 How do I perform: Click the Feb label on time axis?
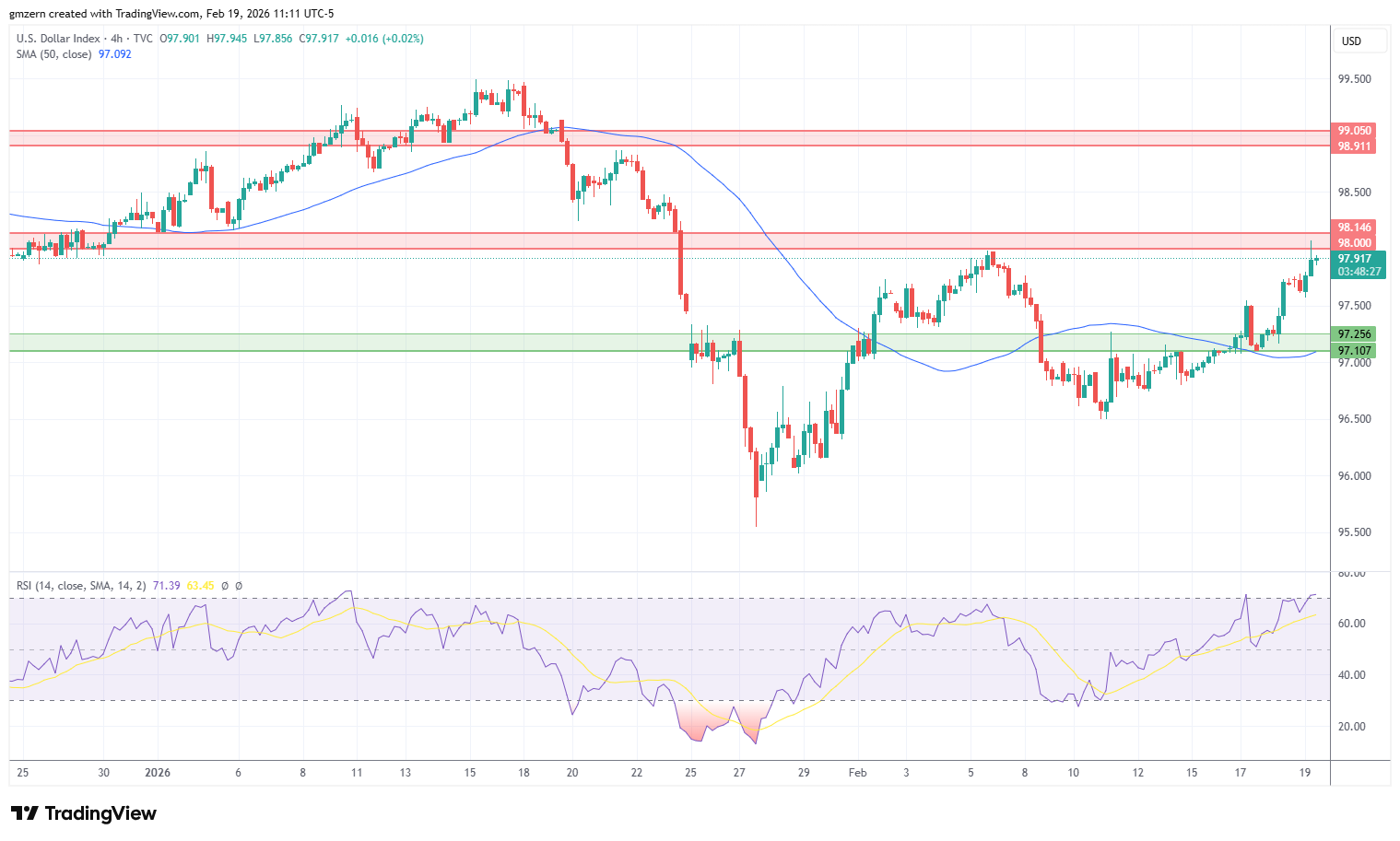pos(857,773)
